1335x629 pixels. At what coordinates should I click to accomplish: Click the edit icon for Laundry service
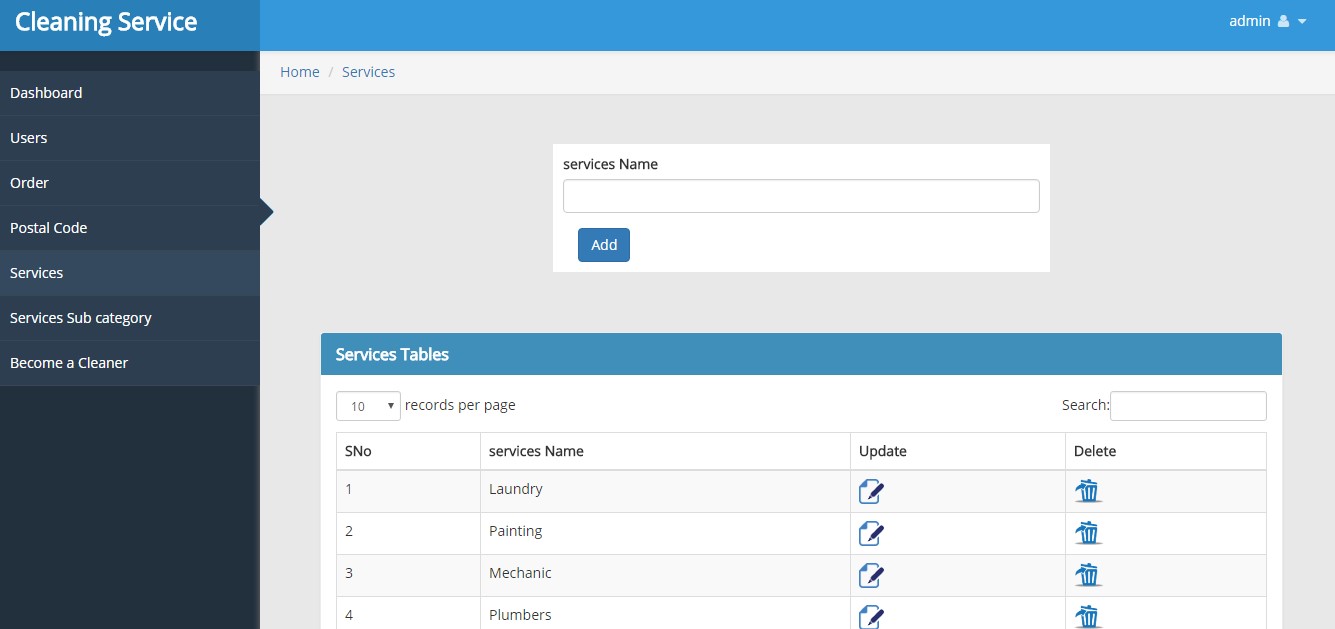tap(870, 491)
